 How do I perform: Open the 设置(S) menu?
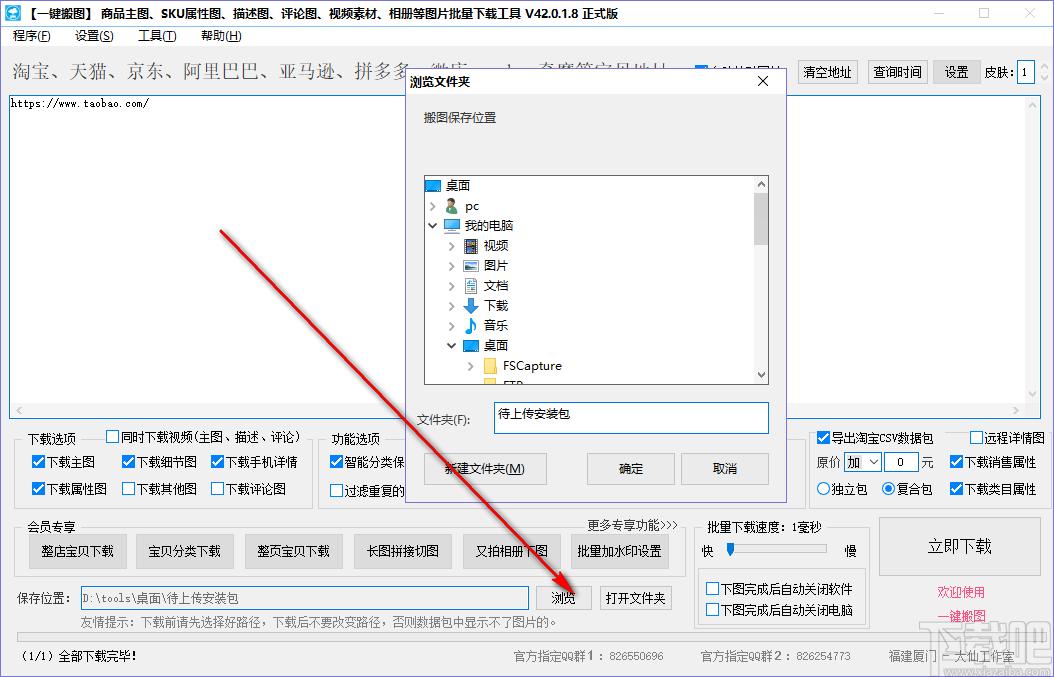pyautogui.click(x=94, y=36)
